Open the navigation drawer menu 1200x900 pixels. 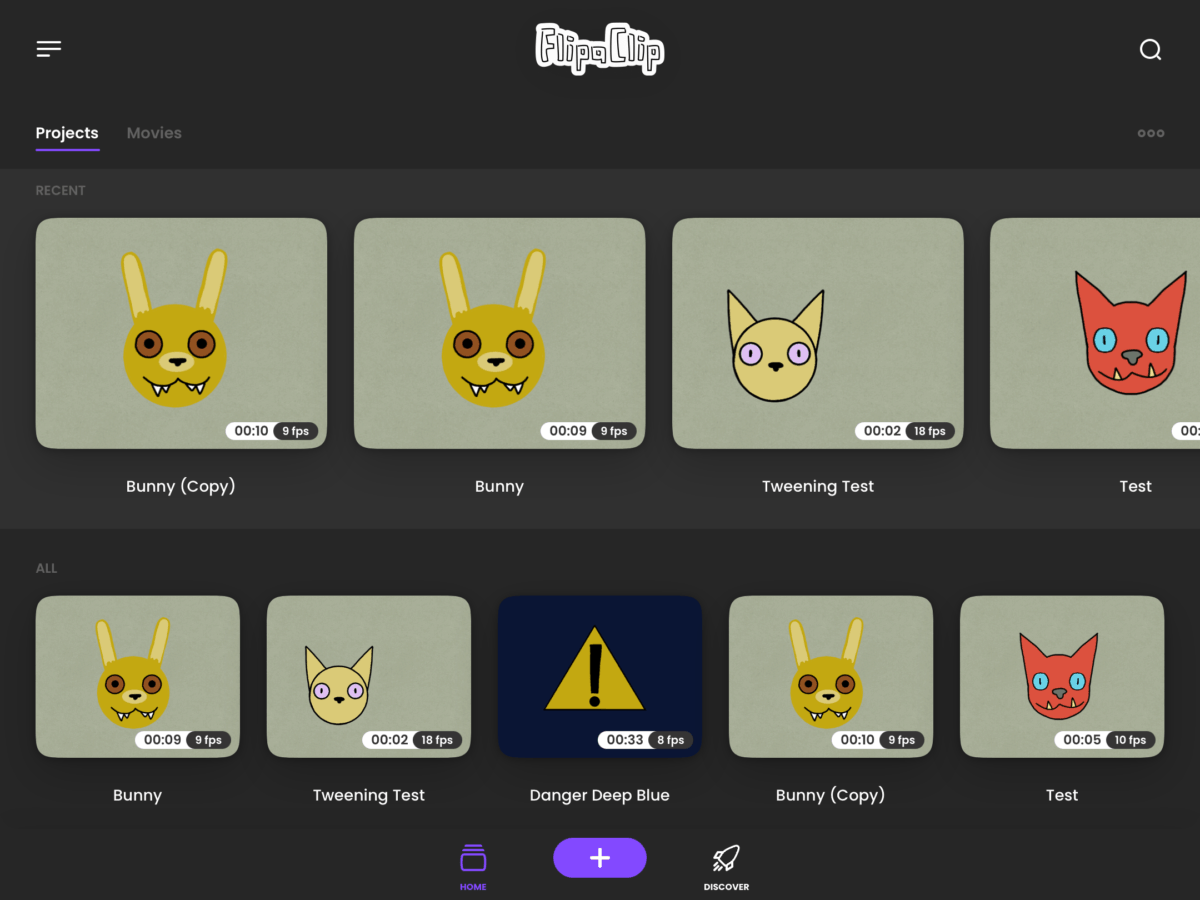[48, 48]
